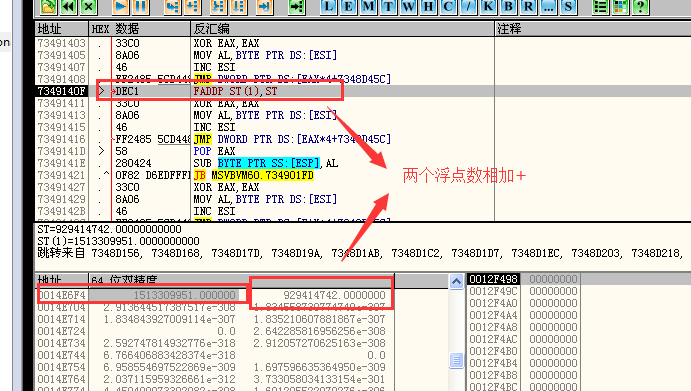Open the CPU window (C button)
Screen dimensions: 691x391
[449, 7]
